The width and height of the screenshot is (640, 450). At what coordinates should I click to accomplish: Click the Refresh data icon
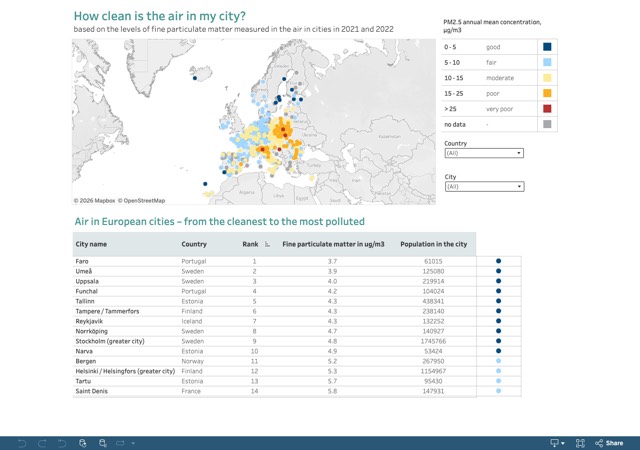pos(83,443)
